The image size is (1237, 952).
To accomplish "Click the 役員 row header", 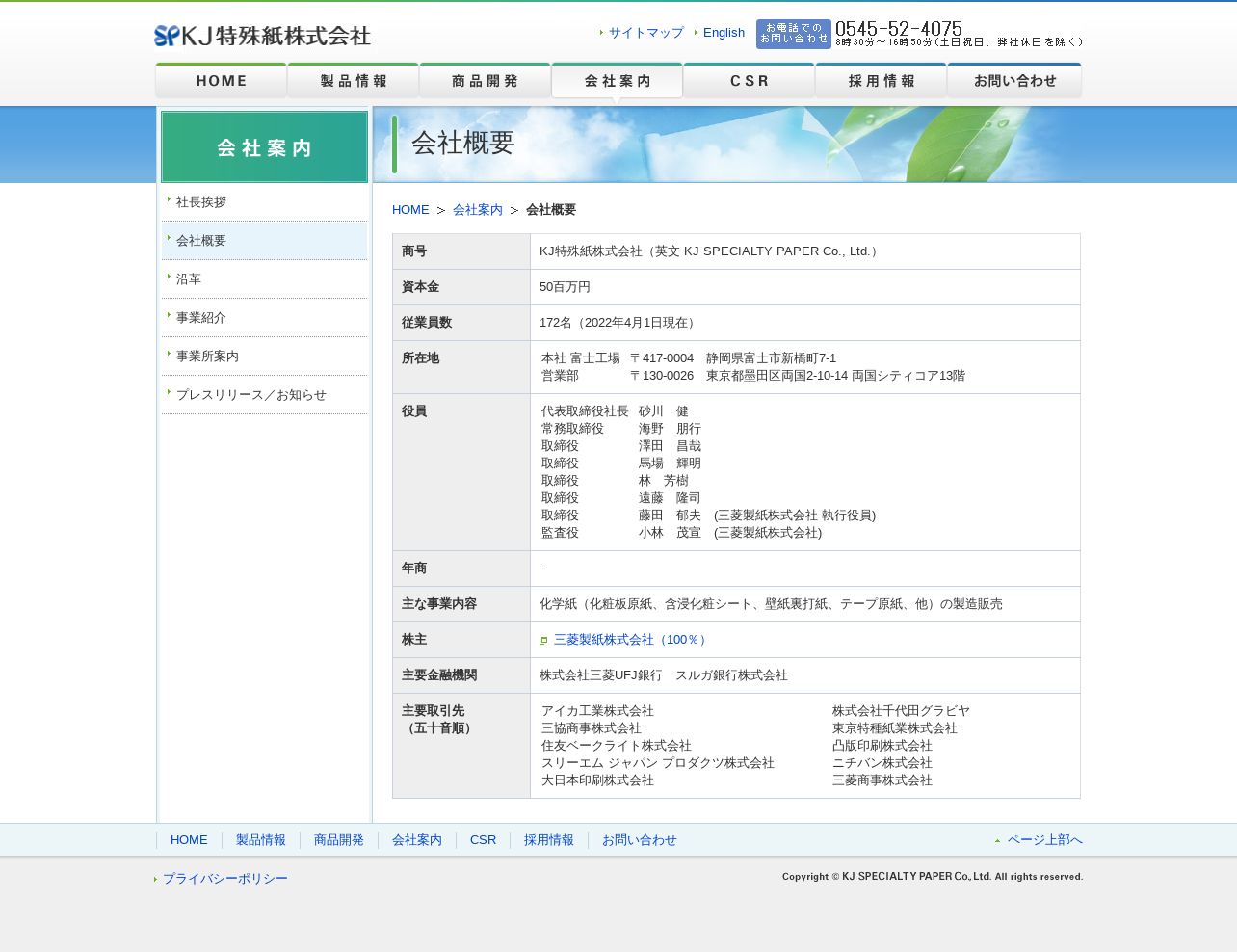I will (x=461, y=472).
